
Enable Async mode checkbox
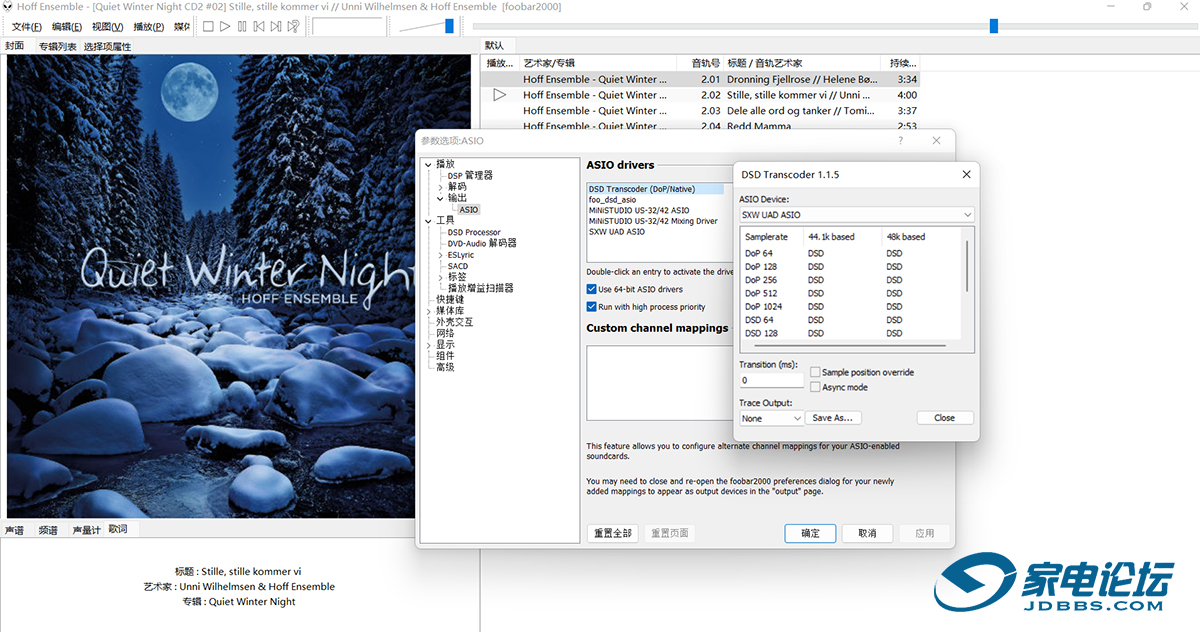coord(815,387)
